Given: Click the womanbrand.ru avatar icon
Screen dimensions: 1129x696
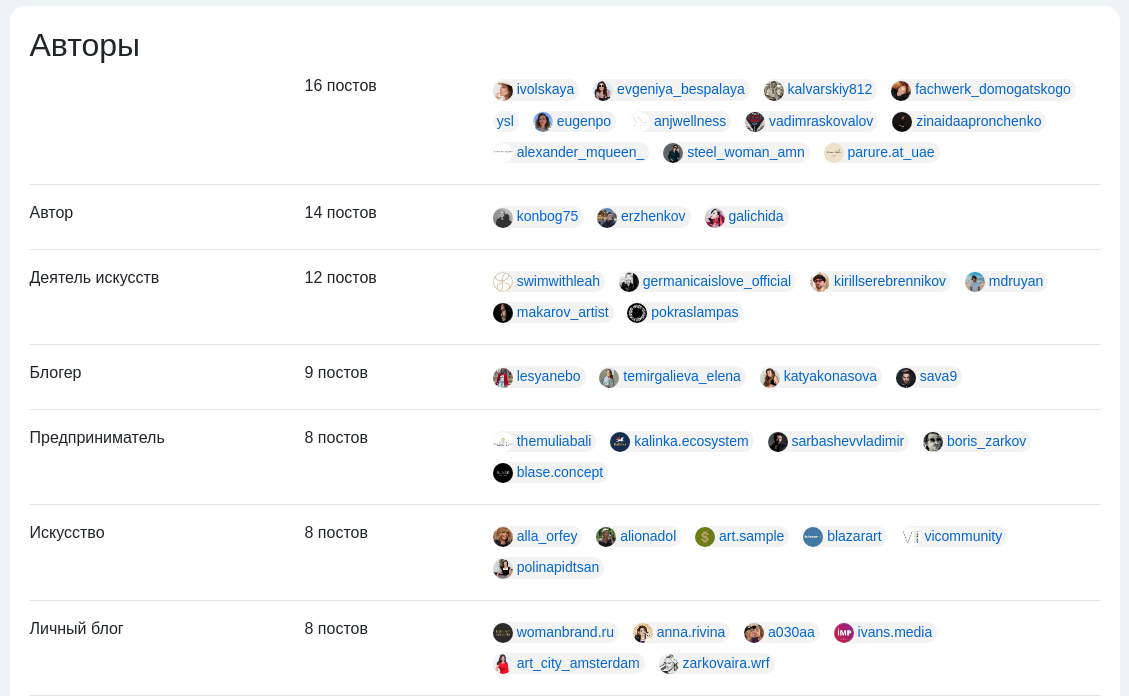Looking at the screenshot, I should pyautogui.click(x=503, y=633).
